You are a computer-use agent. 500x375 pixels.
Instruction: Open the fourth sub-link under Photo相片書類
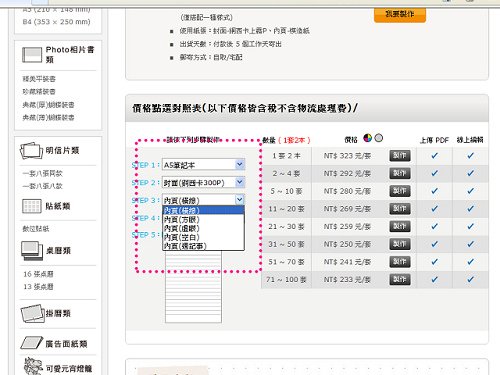tap(48, 117)
